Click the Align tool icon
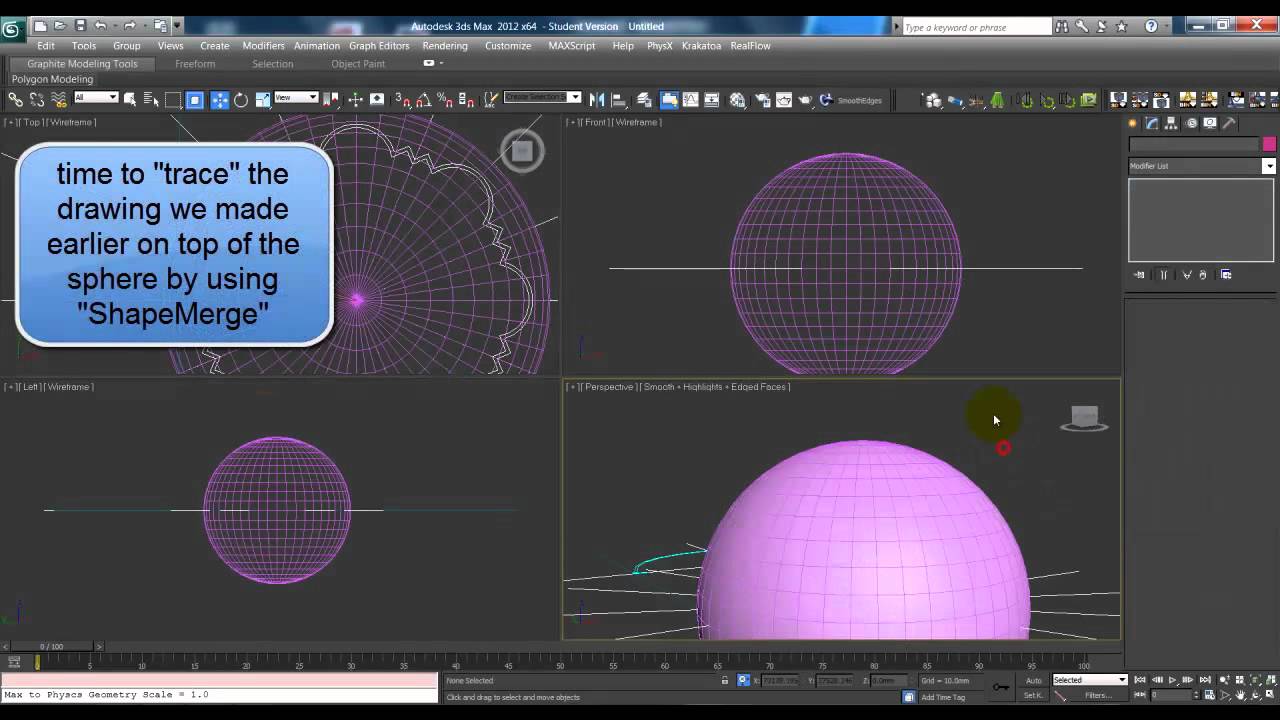1280x720 pixels. [618, 99]
